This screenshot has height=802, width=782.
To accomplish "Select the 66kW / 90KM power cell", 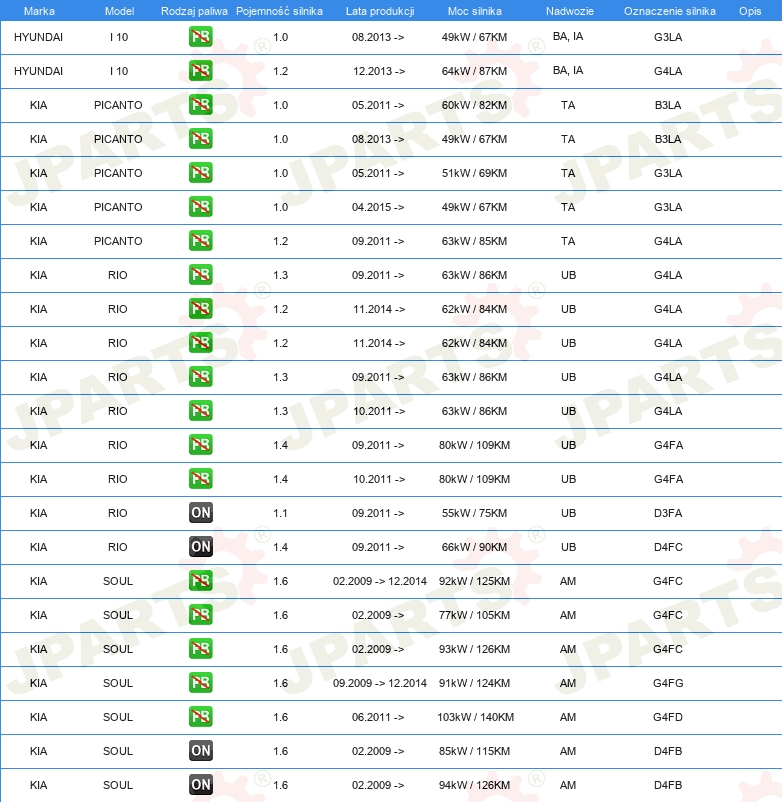I will 475,547.
